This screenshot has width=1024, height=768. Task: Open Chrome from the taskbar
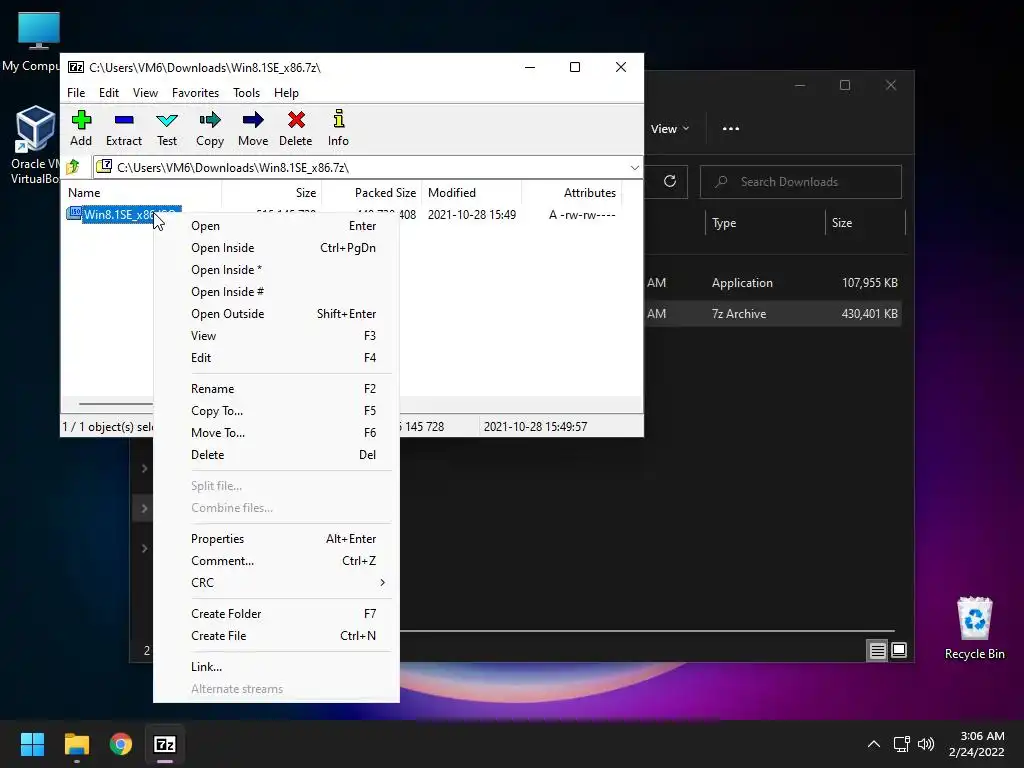pyautogui.click(x=121, y=744)
